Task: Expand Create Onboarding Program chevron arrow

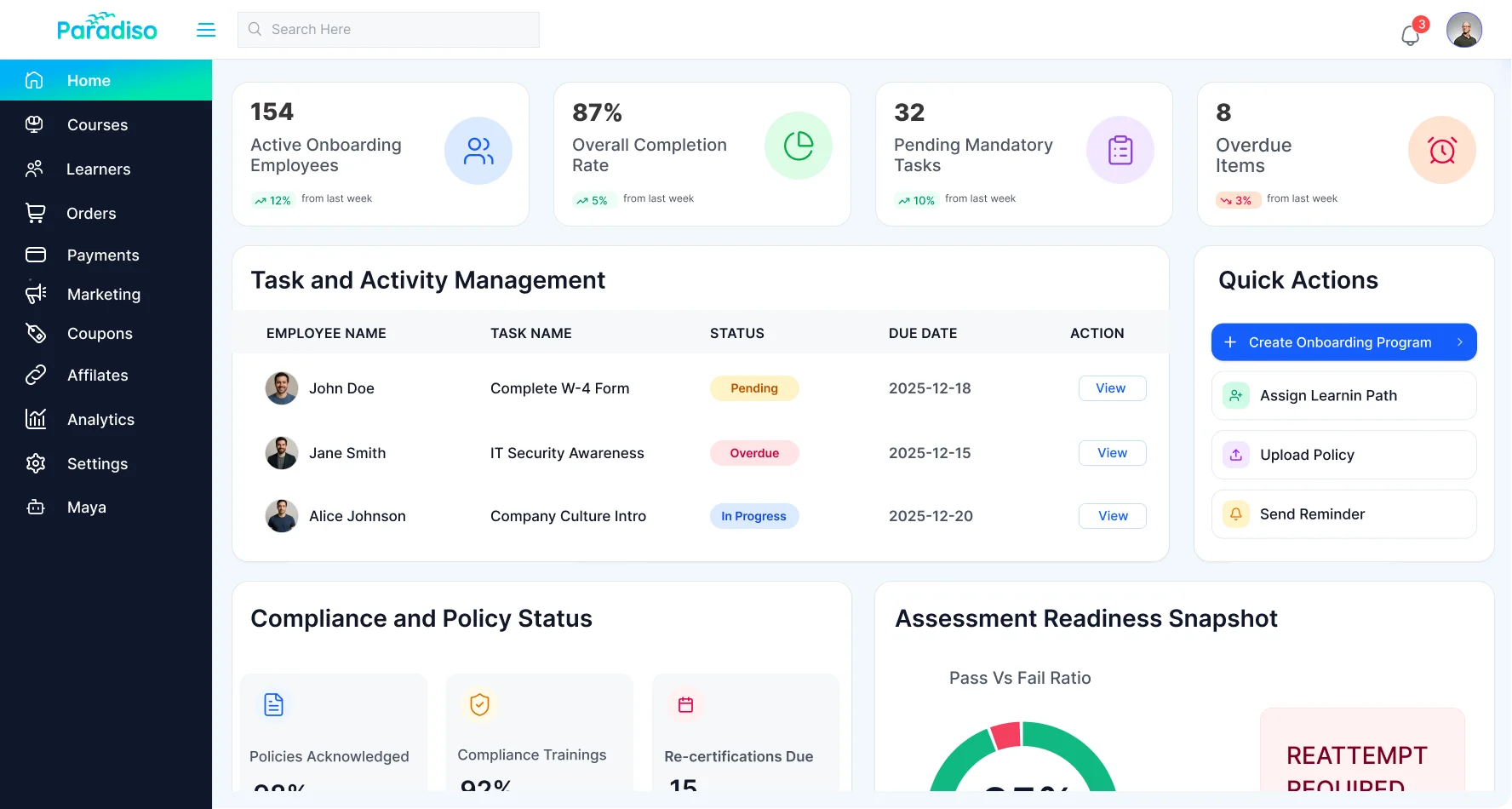Action: [x=1459, y=342]
